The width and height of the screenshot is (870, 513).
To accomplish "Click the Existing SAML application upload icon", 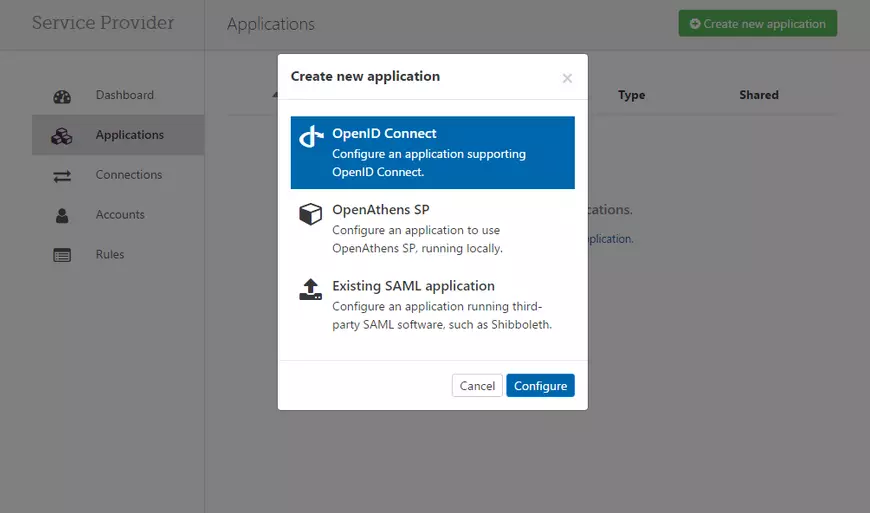I will [311, 289].
